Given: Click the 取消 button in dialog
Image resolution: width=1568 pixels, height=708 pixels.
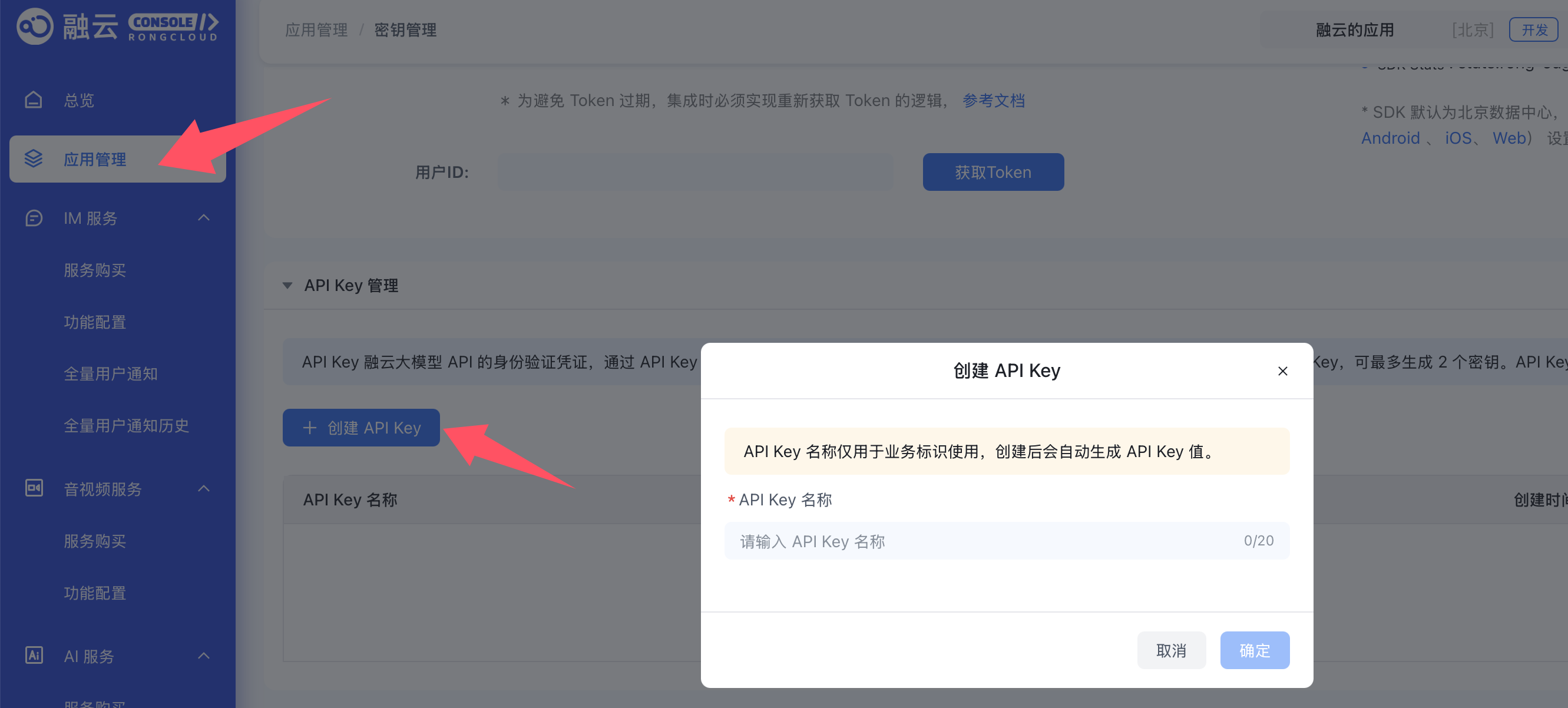Looking at the screenshot, I should point(1170,650).
